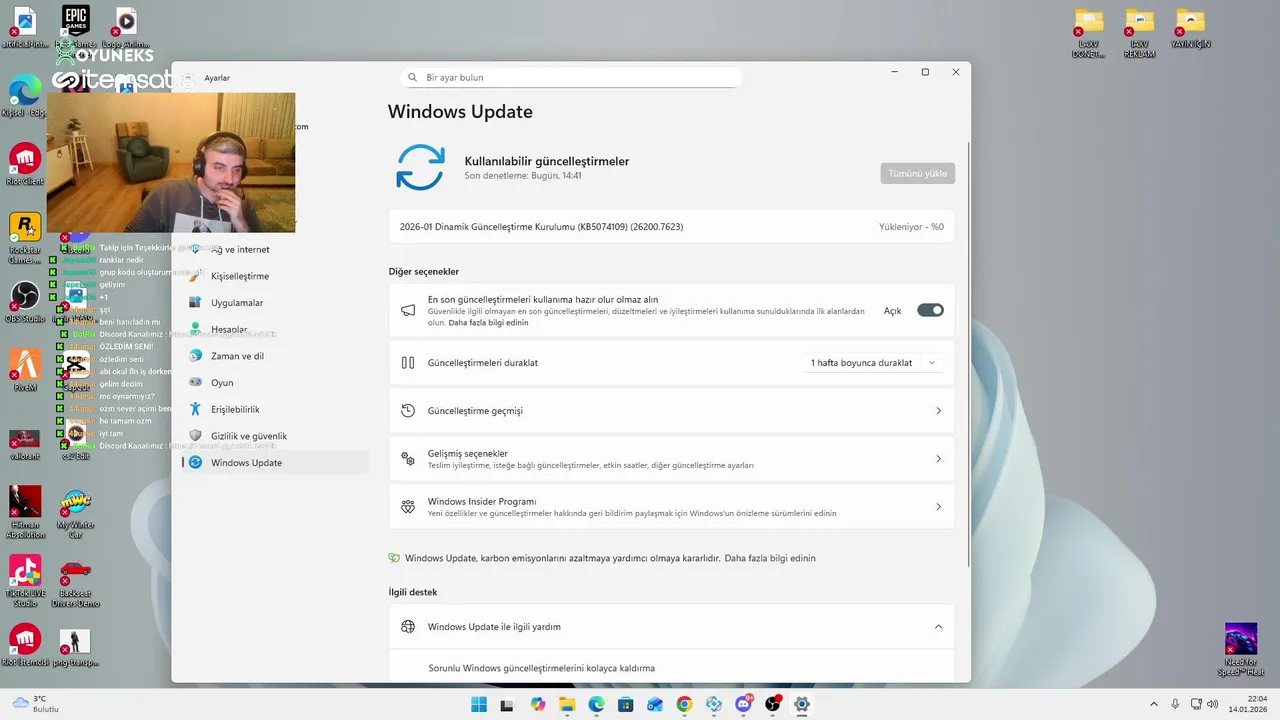The width and height of the screenshot is (1280, 720).
Task: Click the gear icon of Gelişmiş seçenekler
Action: click(408, 459)
